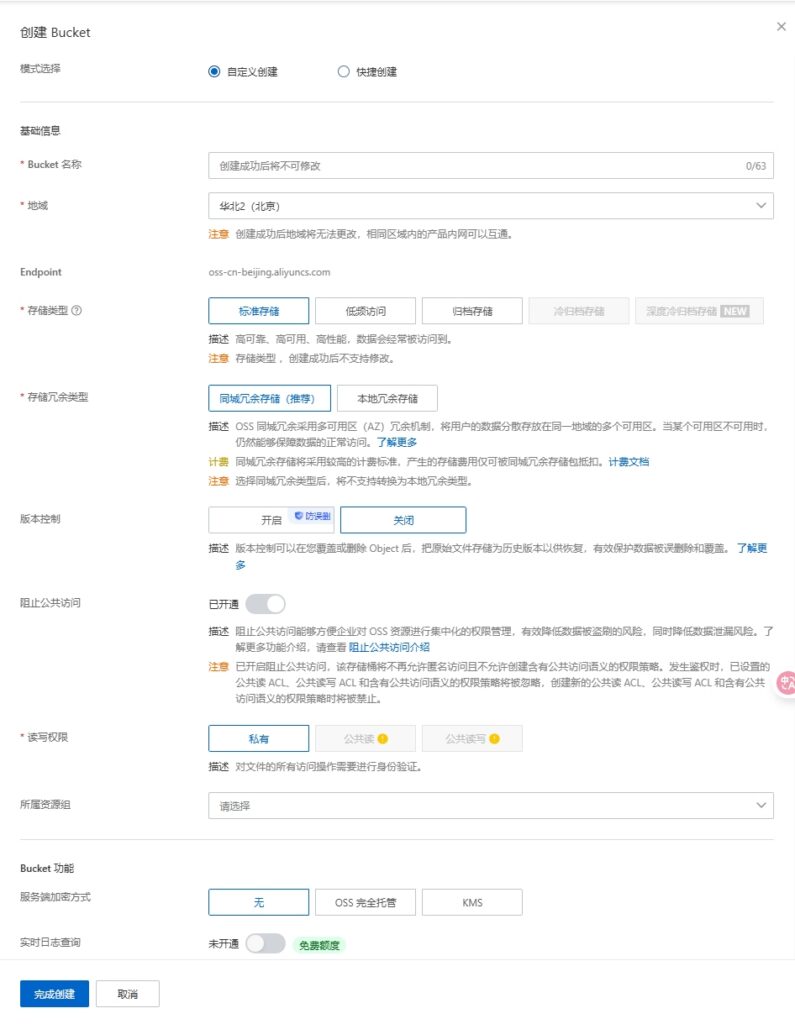Click the Bucket 名称 input field

click(x=475, y=165)
